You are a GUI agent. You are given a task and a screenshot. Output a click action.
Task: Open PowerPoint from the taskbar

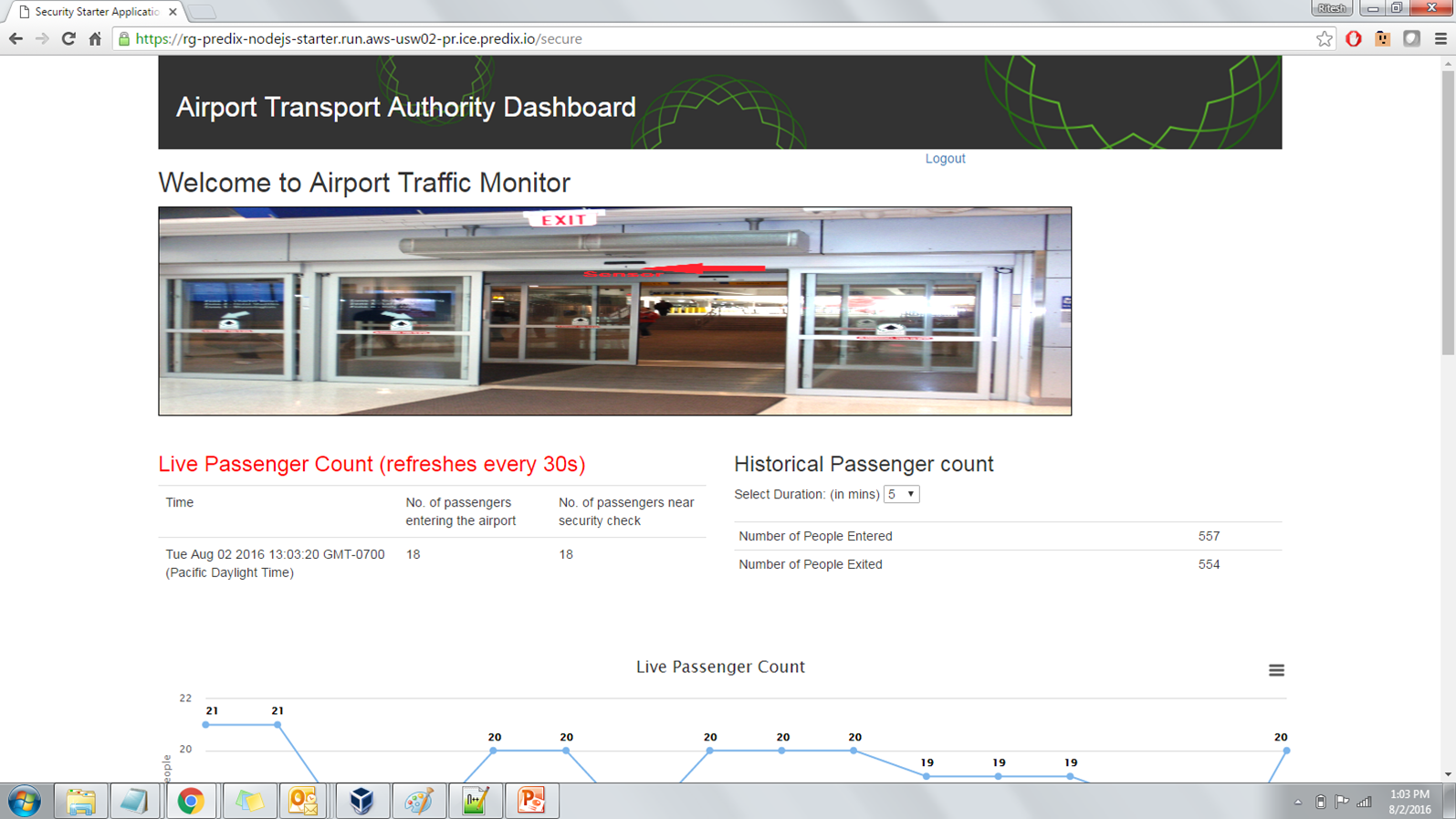click(x=531, y=802)
